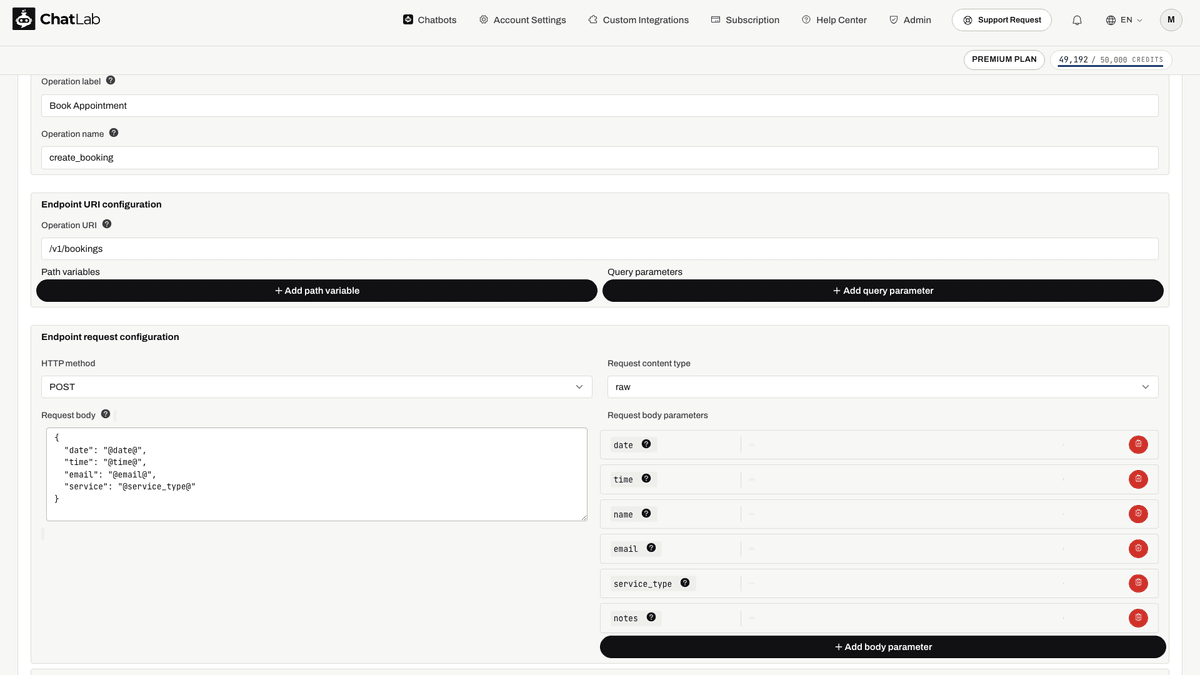Show help for Request body

[105, 413]
